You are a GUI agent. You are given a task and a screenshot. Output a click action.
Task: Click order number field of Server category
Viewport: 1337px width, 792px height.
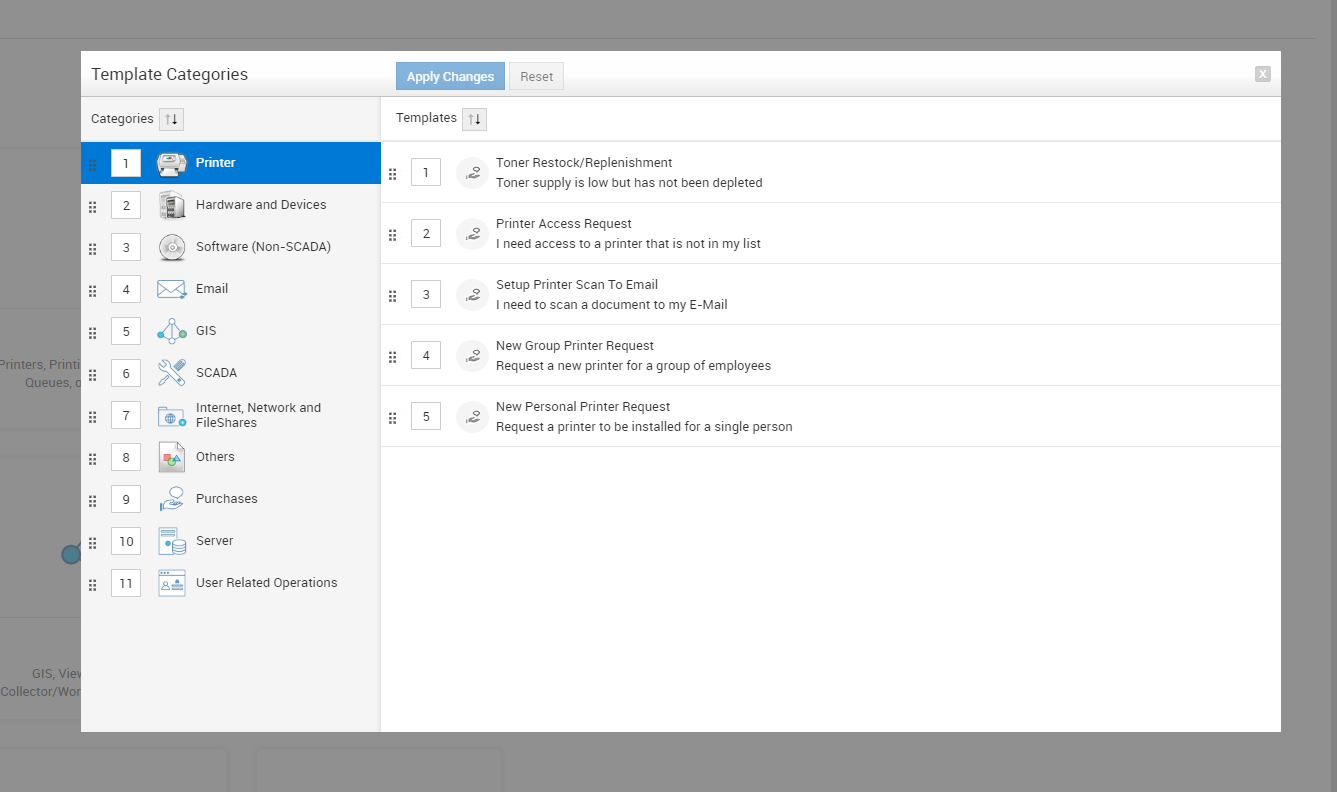pyautogui.click(x=126, y=541)
